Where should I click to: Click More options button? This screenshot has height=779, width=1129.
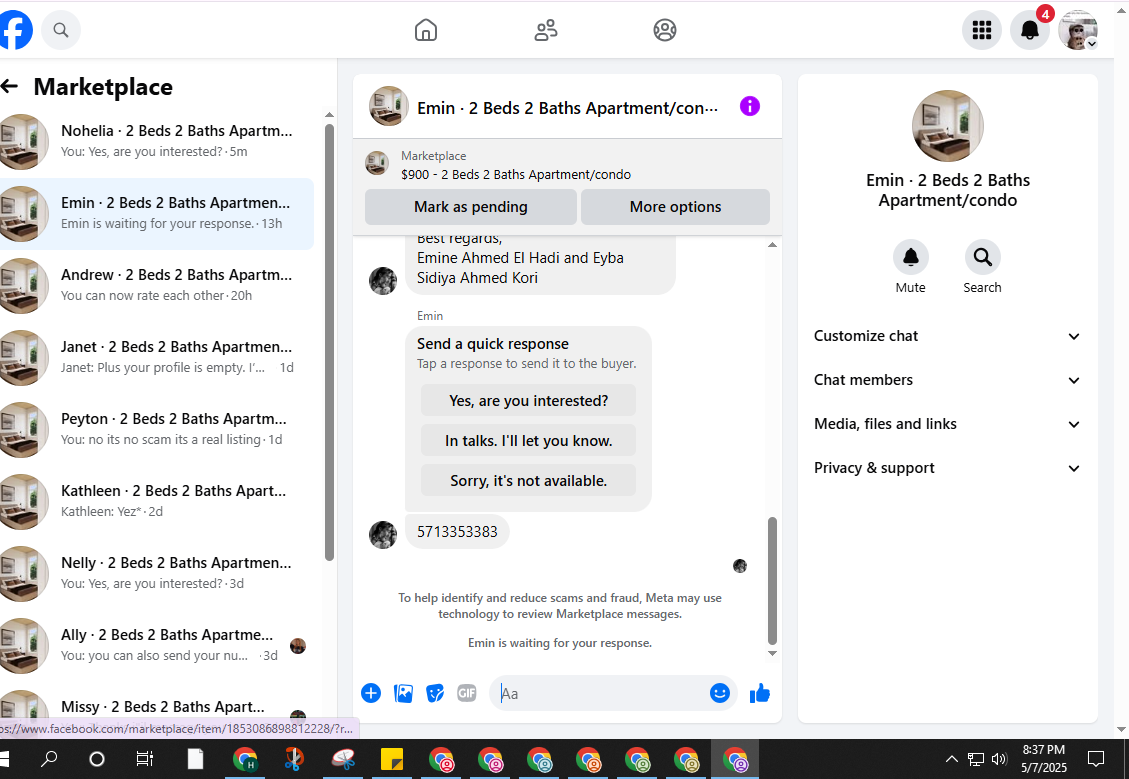(x=675, y=207)
